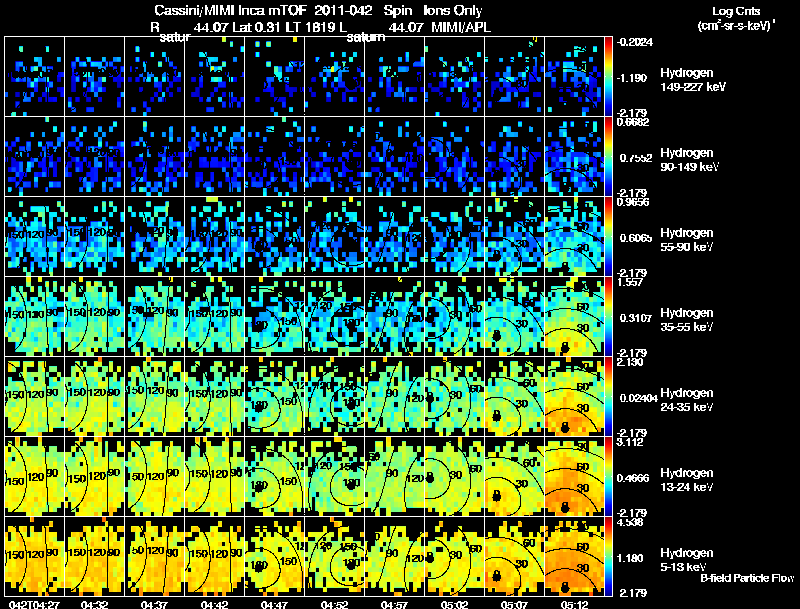The image size is (800, 609).
Task: Click the '0.6682' colorbar value
Action: click(x=633, y=122)
